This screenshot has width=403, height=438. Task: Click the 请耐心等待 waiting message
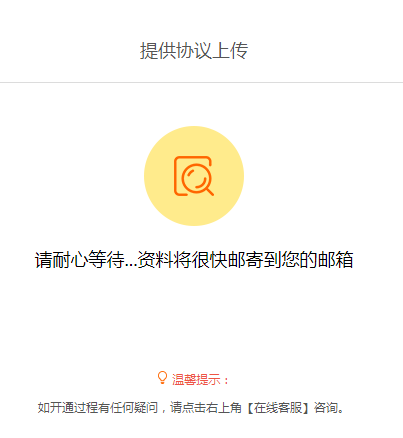tap(80, 260)
